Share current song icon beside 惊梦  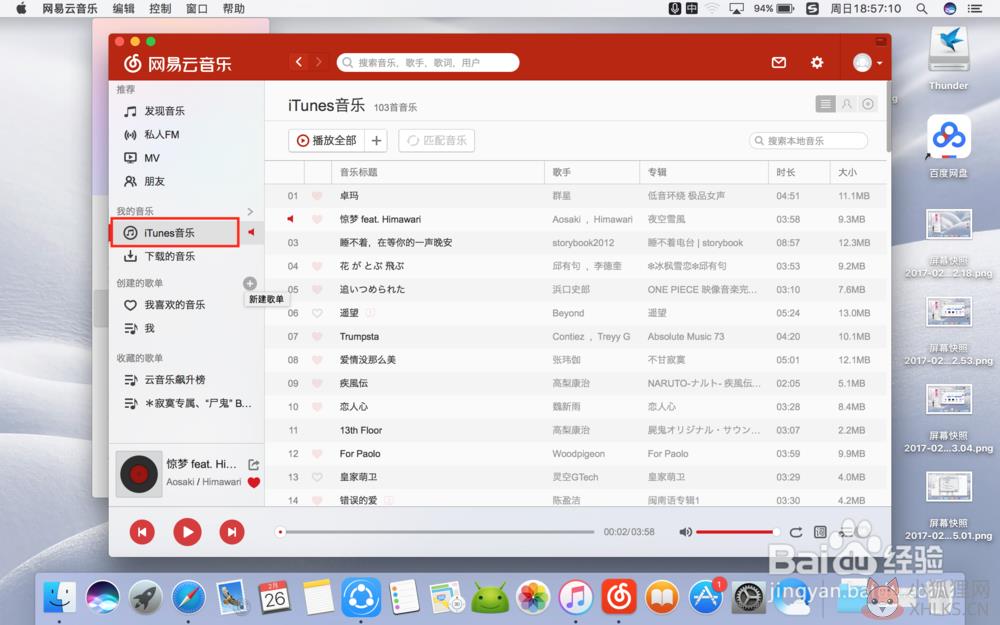253,465
